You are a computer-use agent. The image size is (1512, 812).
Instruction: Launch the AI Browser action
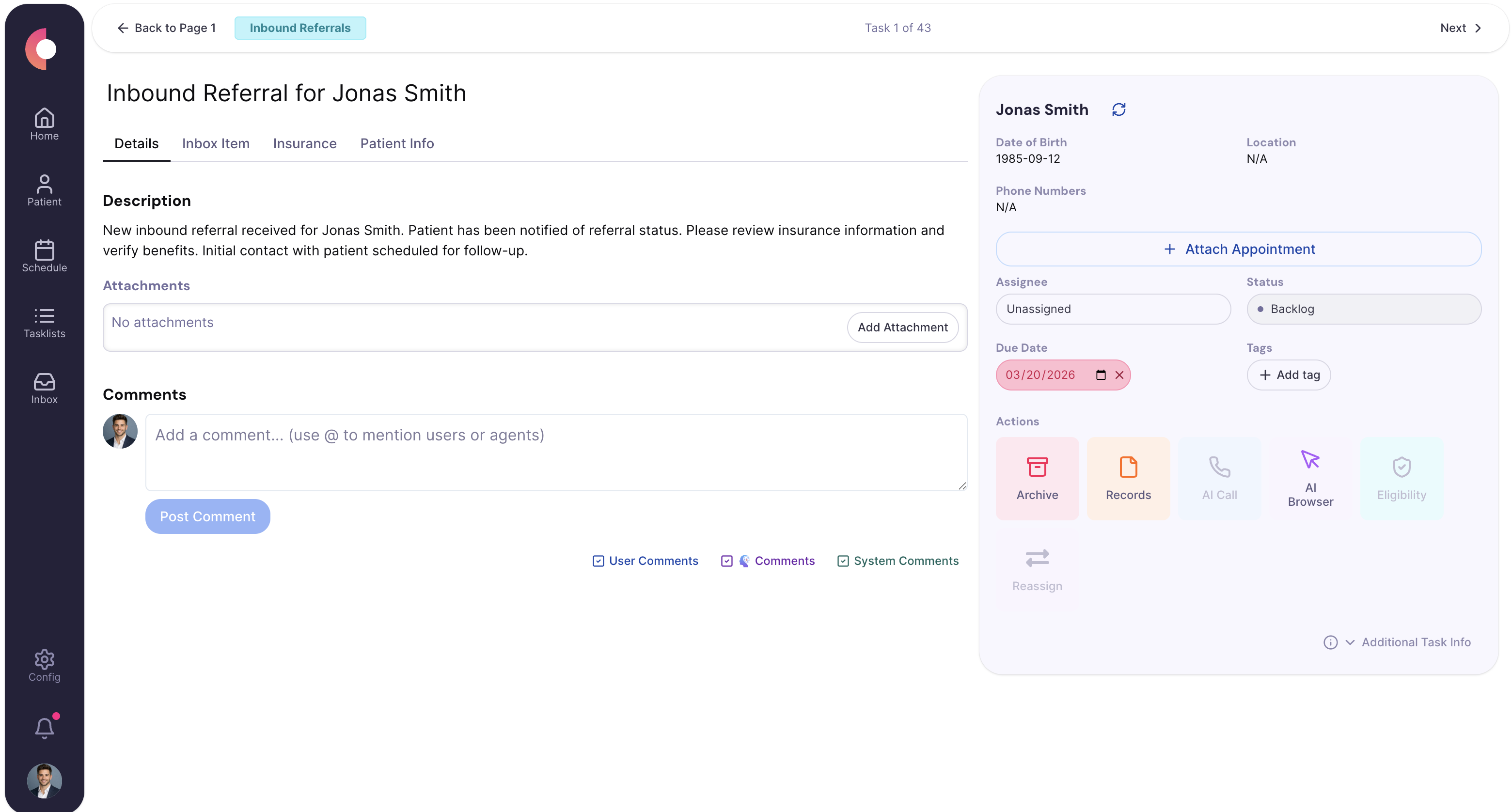[1310, 478]
